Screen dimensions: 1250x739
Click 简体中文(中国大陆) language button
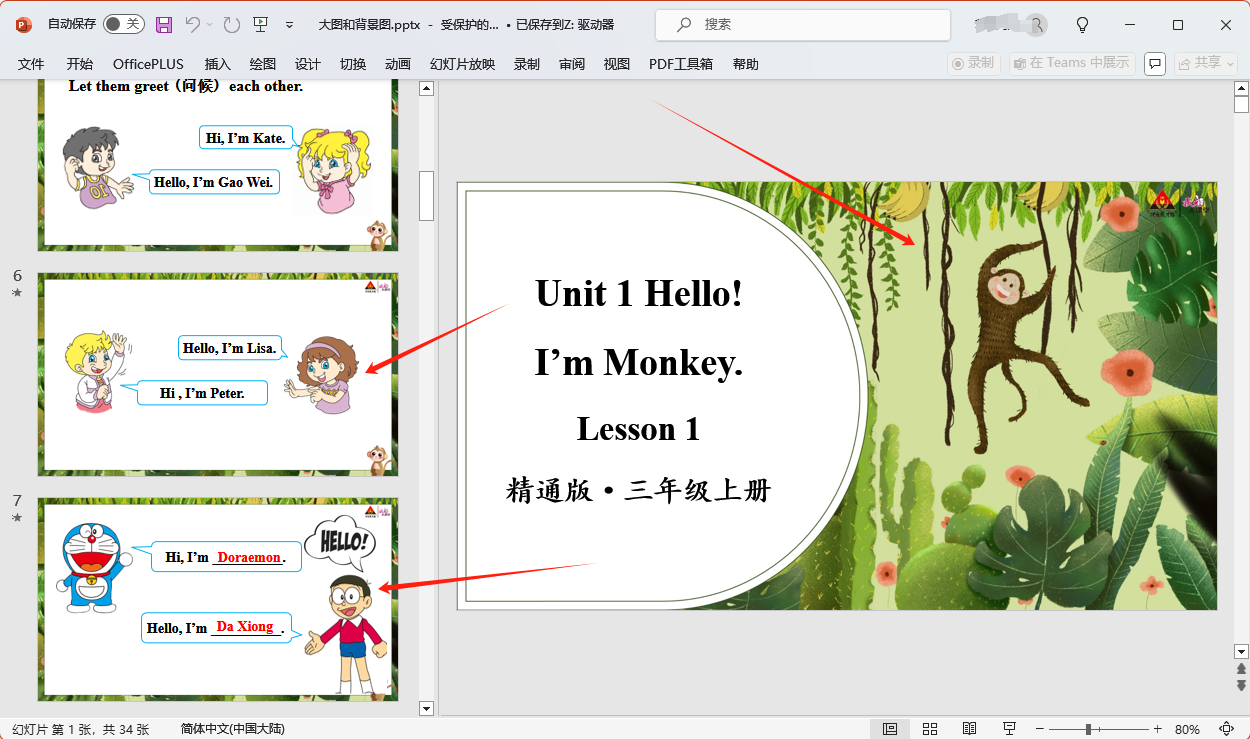click(x=232, y=729)
